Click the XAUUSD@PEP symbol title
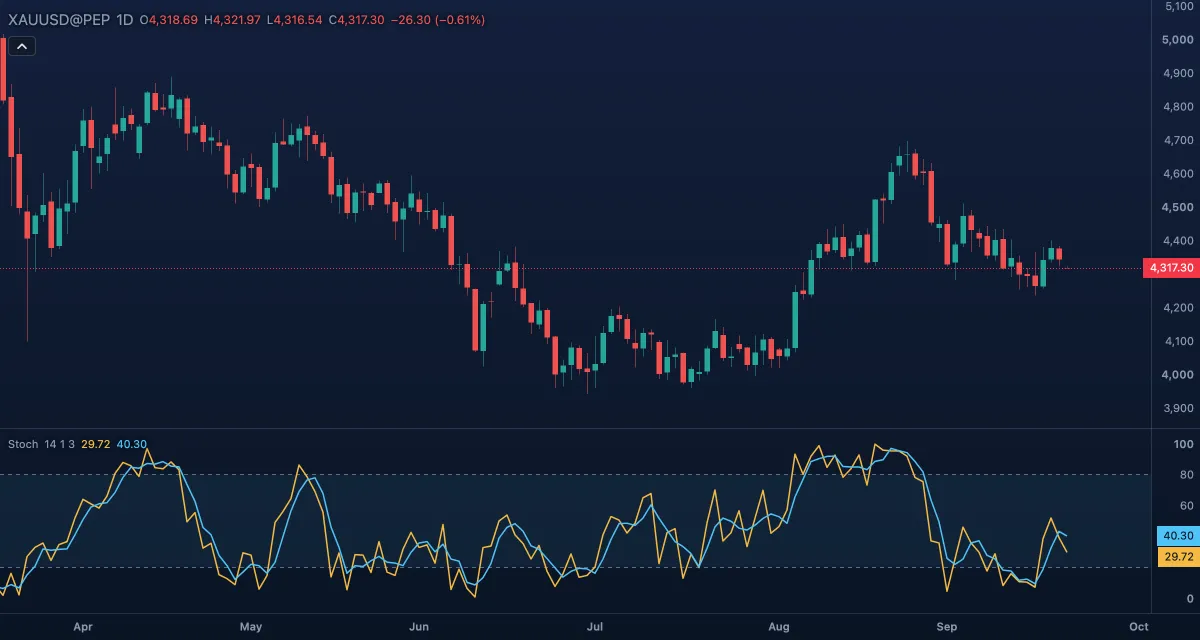 tap(60, 20)
